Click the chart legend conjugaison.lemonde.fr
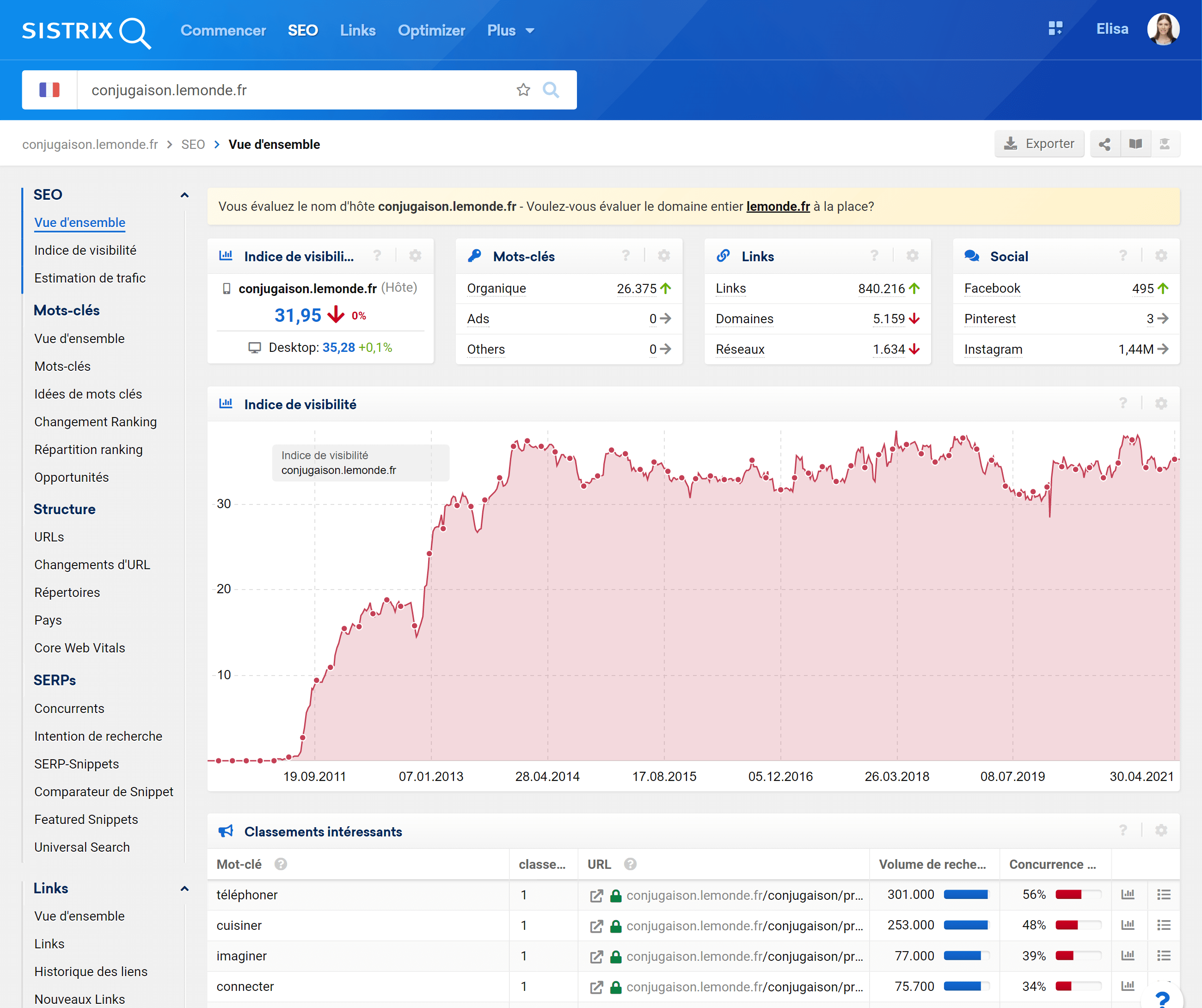This screenshot has height=1008, width=1202. [x=339, y=471]
